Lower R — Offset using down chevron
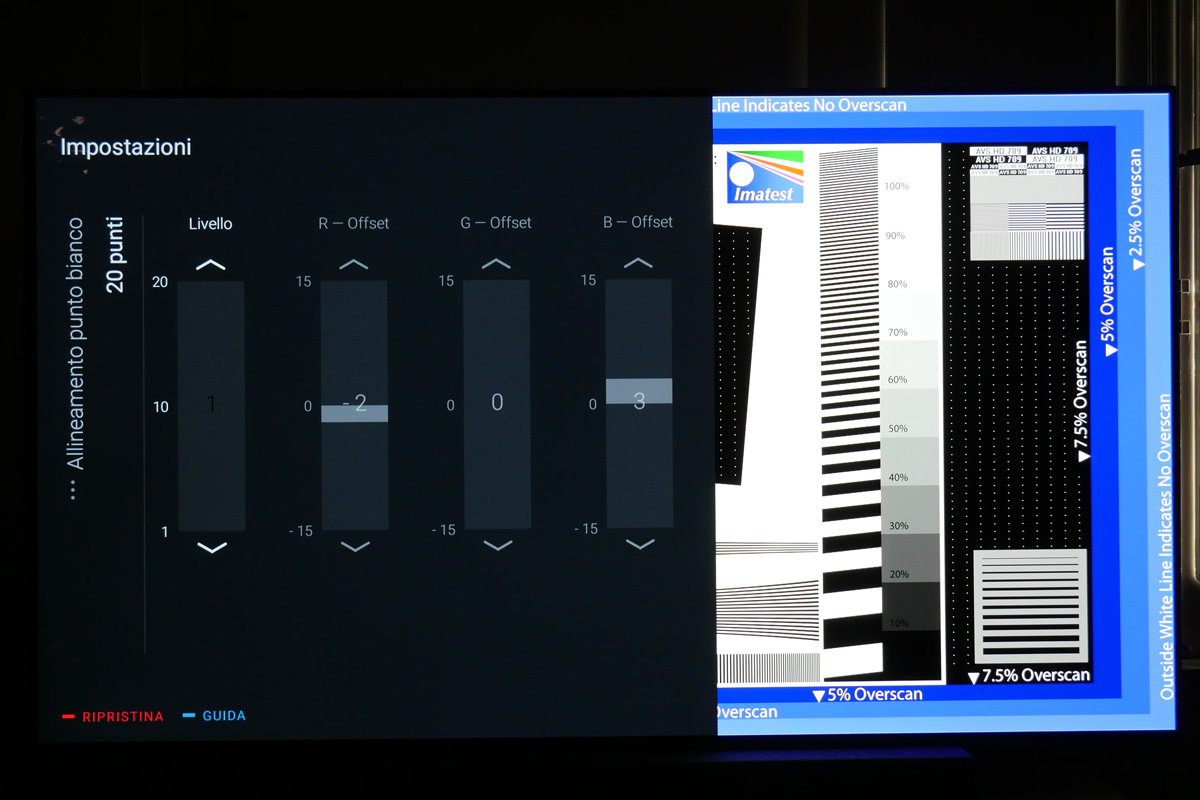 click(x=355, y=546)
